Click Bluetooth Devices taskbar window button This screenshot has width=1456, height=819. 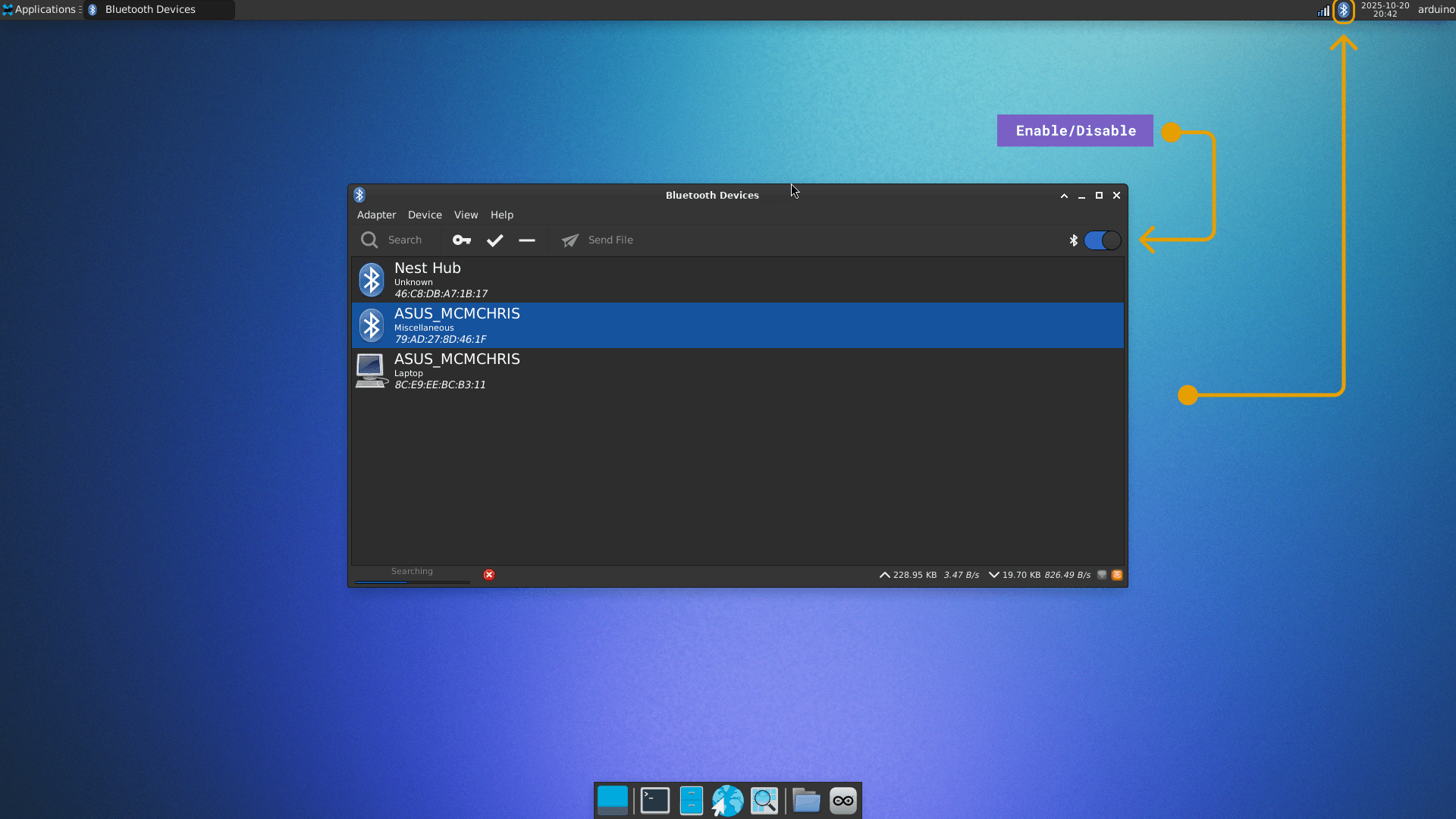point(159,10)
